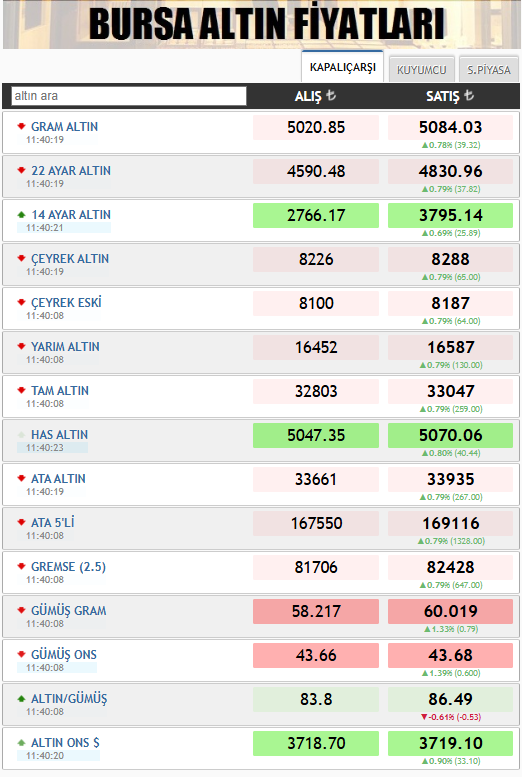
Task: Click the 22 AYAR ALTIN alış price 4590.48
Action: pyautogui.click(x=316, y=171)
